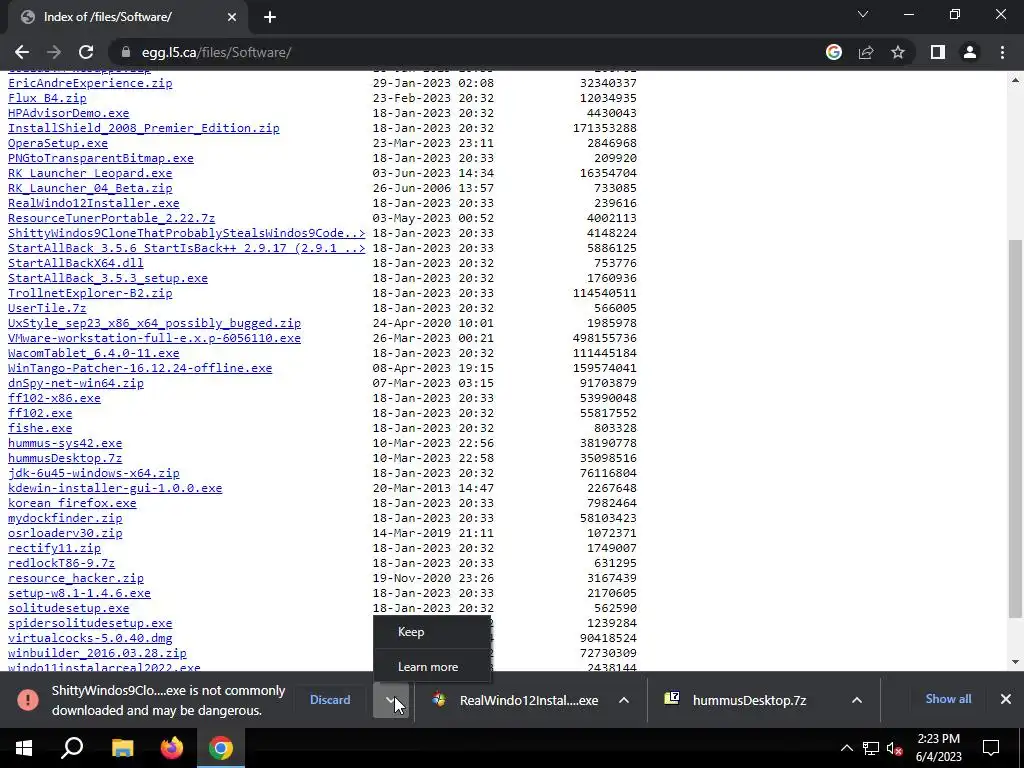The height and width of the screenshot is (768, 1024).
Task: Open Windows Start menu
Action: point(24,748)
